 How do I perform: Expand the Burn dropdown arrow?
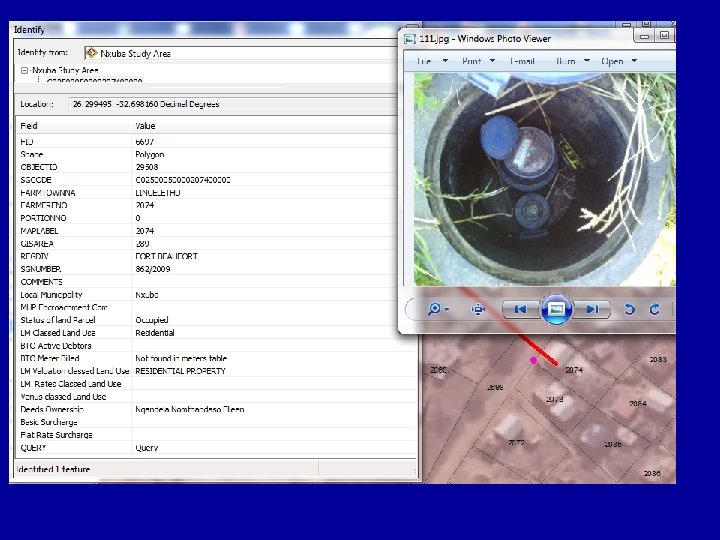[587, 61]
